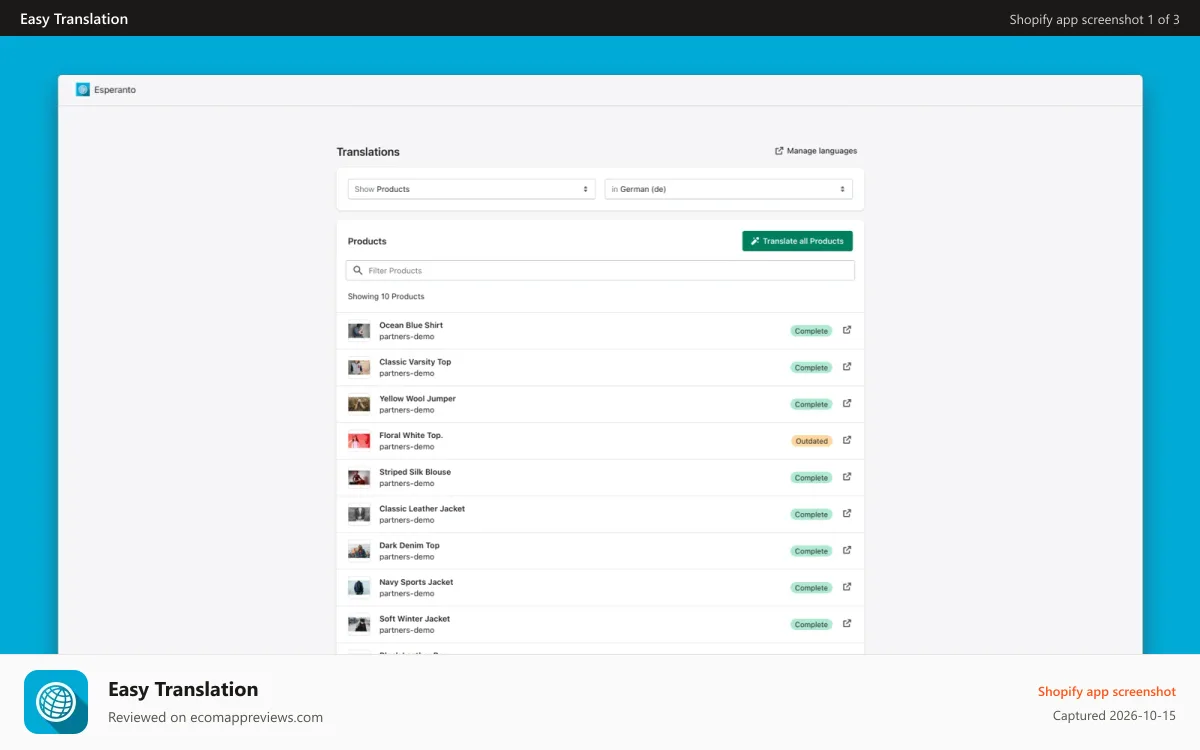Select Classic Varsity Top thumbnail
The image size is (1200, 750).
[x=359, y=367]
